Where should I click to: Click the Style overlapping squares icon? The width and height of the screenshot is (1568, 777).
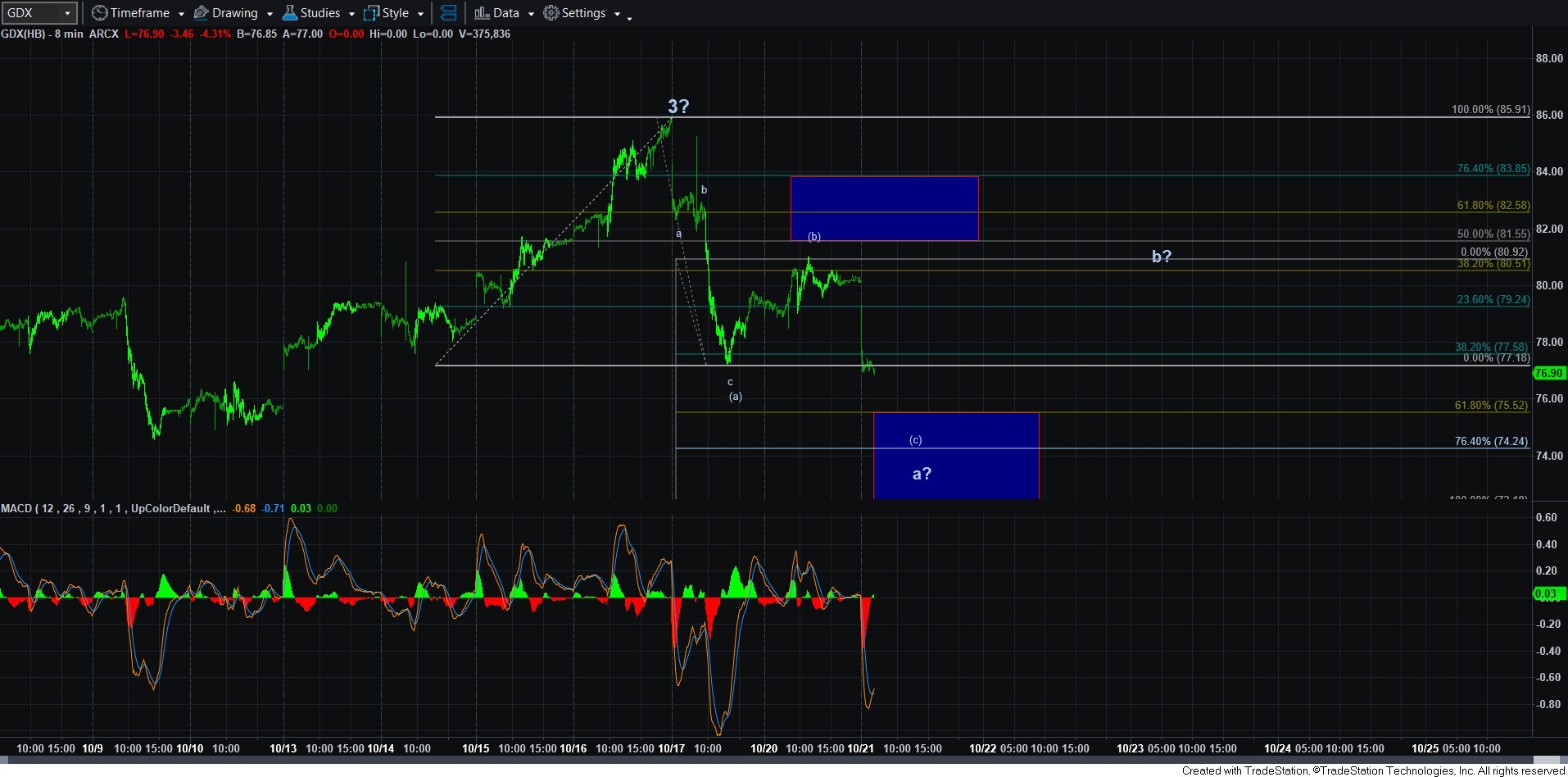(x=371, y=13)
